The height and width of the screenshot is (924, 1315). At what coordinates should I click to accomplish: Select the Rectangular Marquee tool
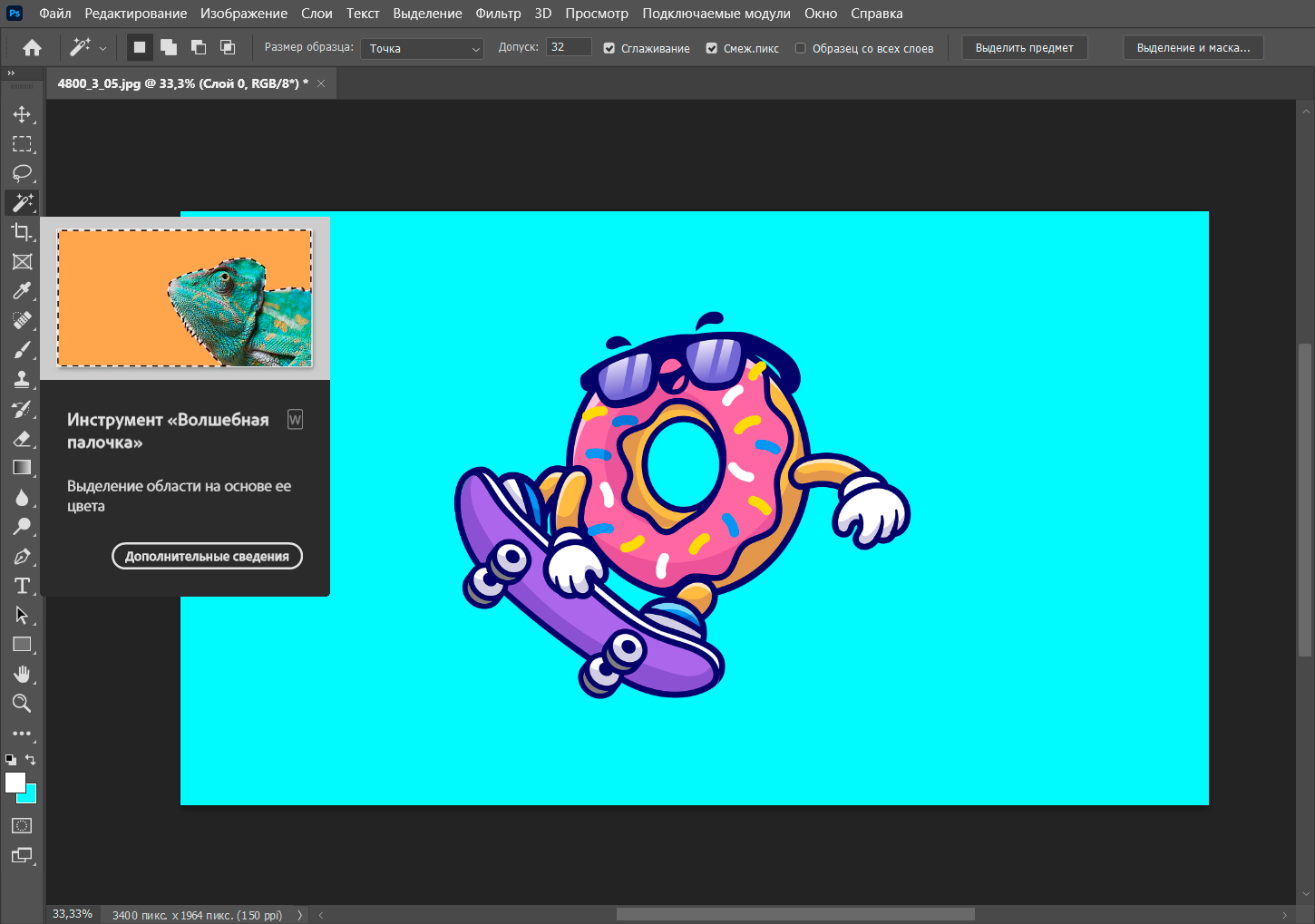[x=22, y=144]
